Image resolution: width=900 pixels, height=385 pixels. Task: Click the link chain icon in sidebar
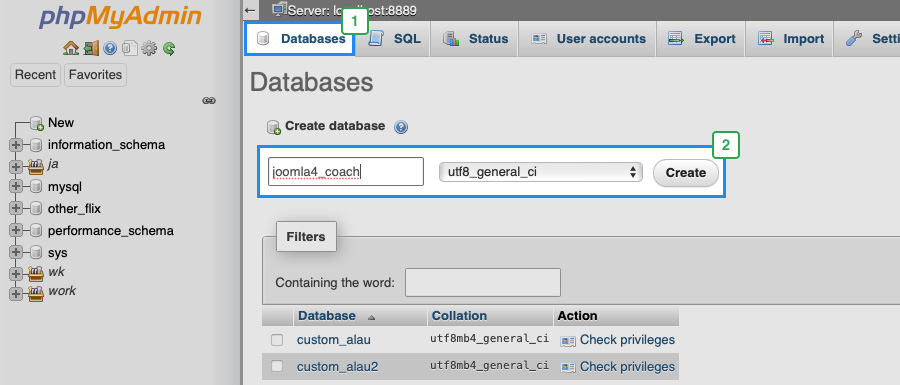[x=209, y=100]
